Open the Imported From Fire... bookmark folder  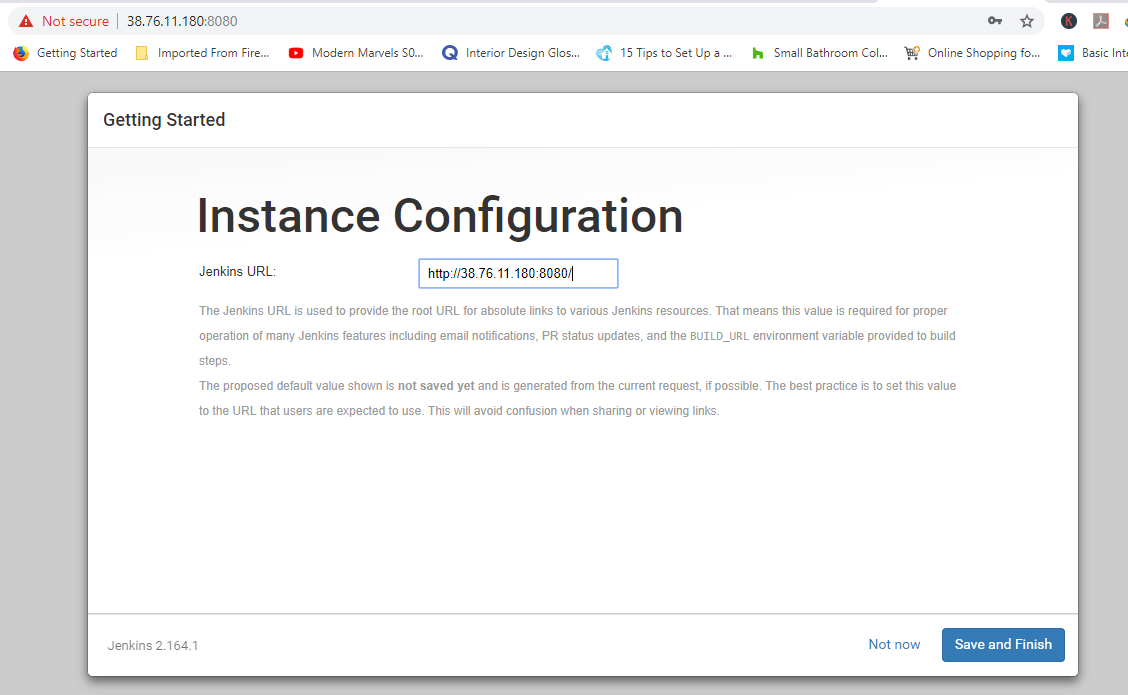click(x=203, y=53)
